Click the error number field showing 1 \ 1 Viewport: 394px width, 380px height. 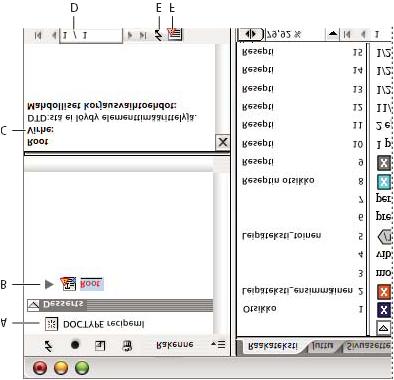click(91, 35)
